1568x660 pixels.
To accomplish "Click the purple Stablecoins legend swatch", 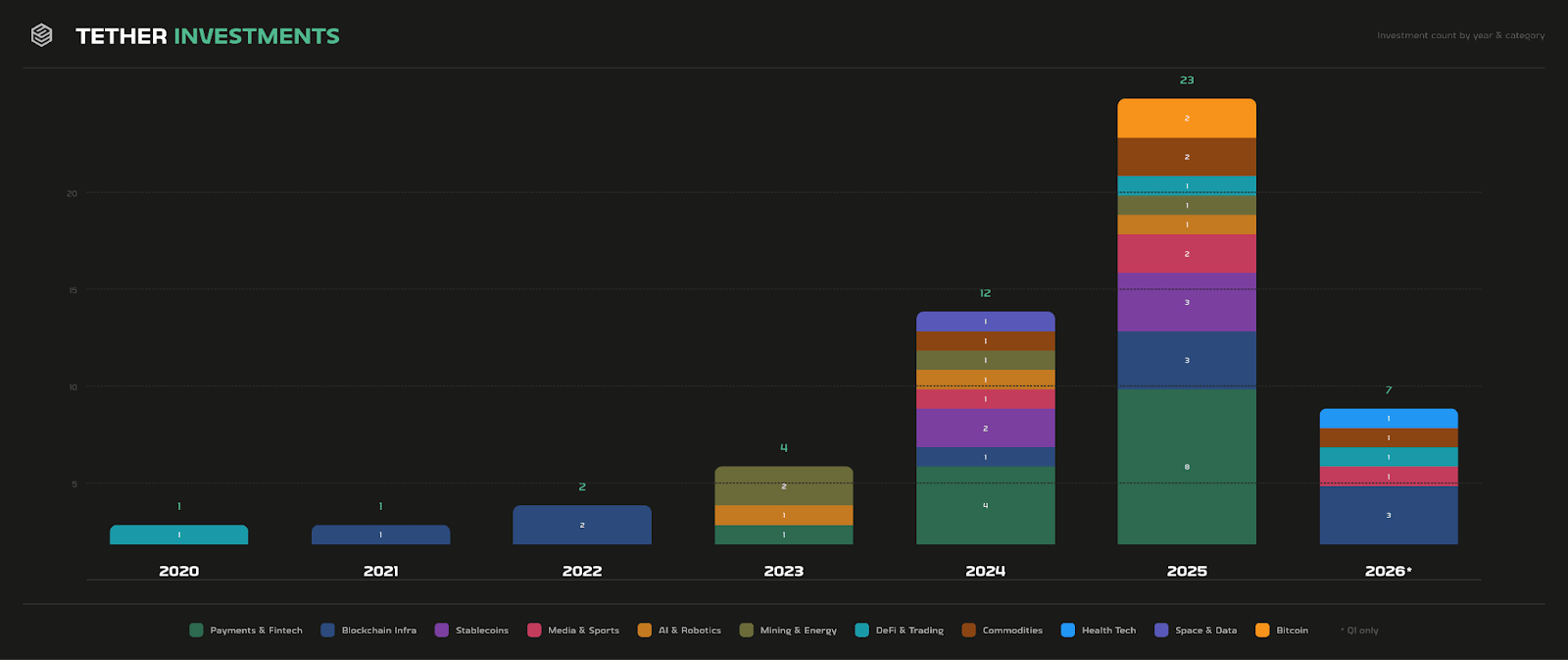I will pyautogui.click(x=442, y=630).
